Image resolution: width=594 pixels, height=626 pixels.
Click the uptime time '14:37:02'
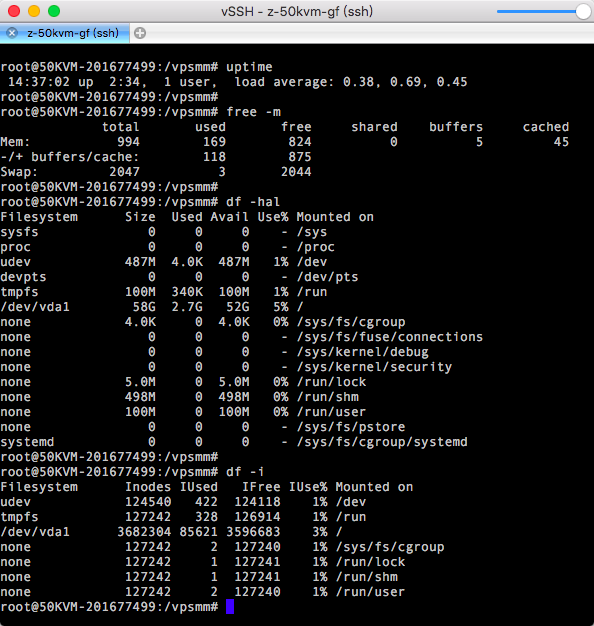(x=39, y=82)
